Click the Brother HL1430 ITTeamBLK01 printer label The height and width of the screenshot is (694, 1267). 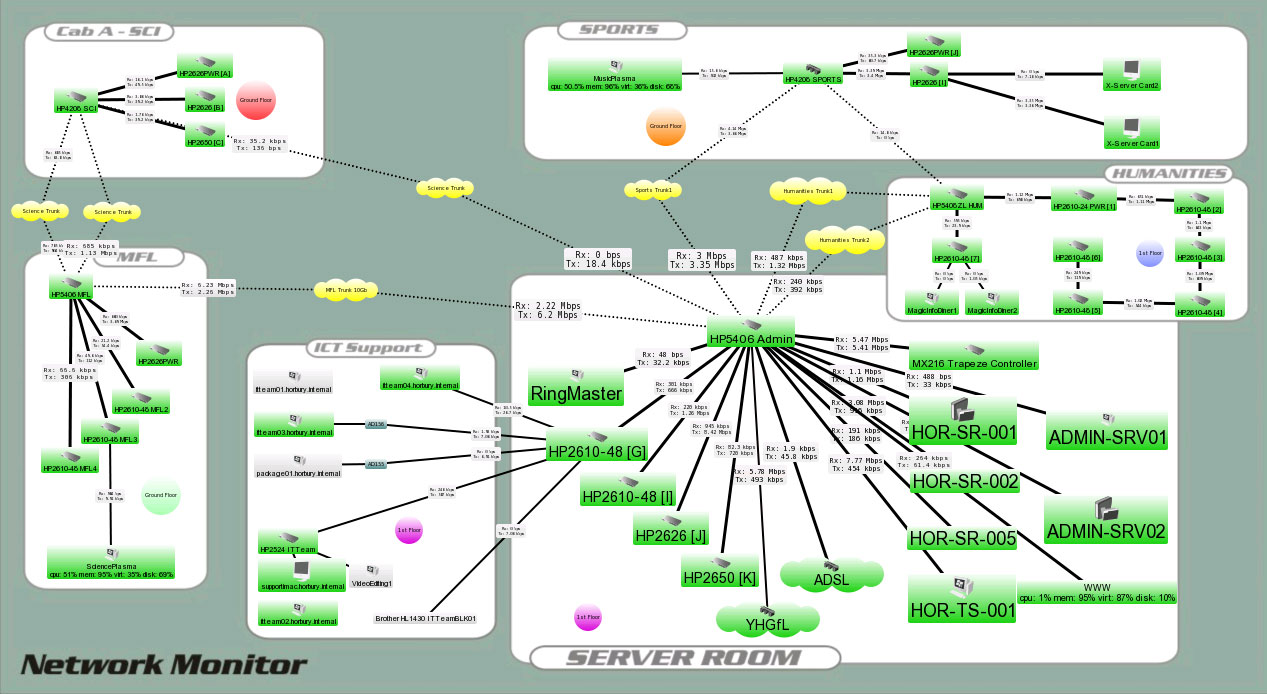426,618
